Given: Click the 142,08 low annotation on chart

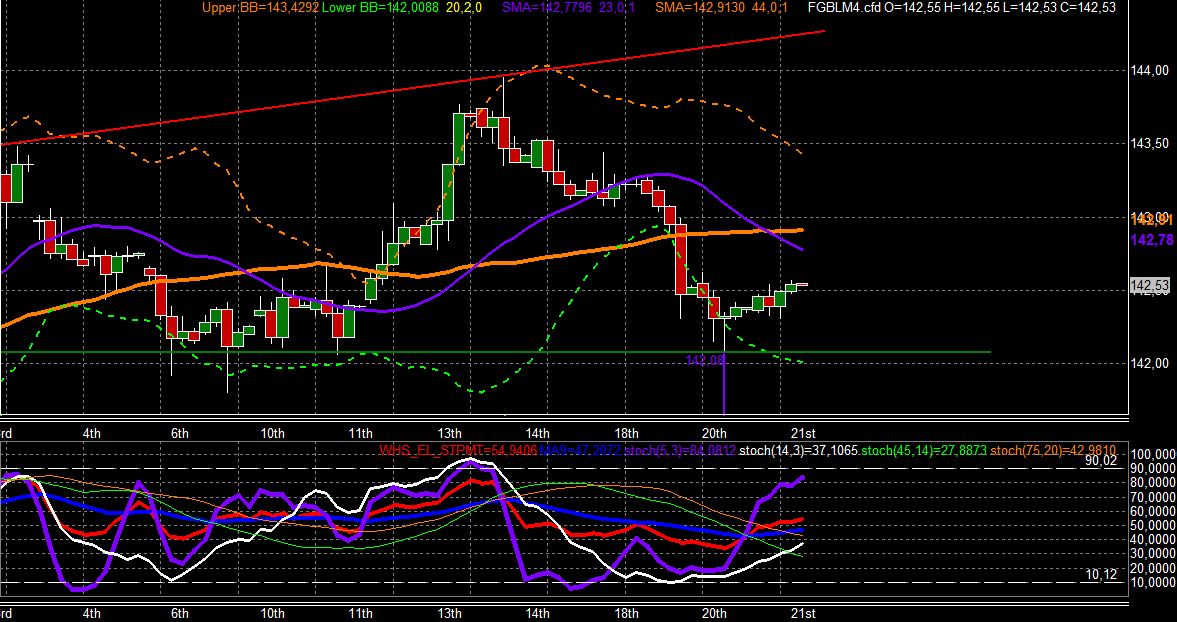Looking at the screenshot, I should (x=706, y=360).
